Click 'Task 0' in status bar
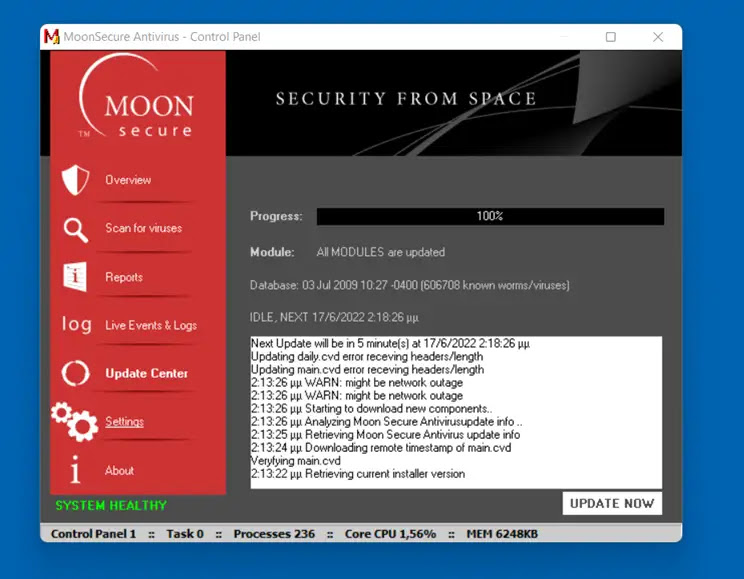Screen dimensions: 744x579 (185, 534)
